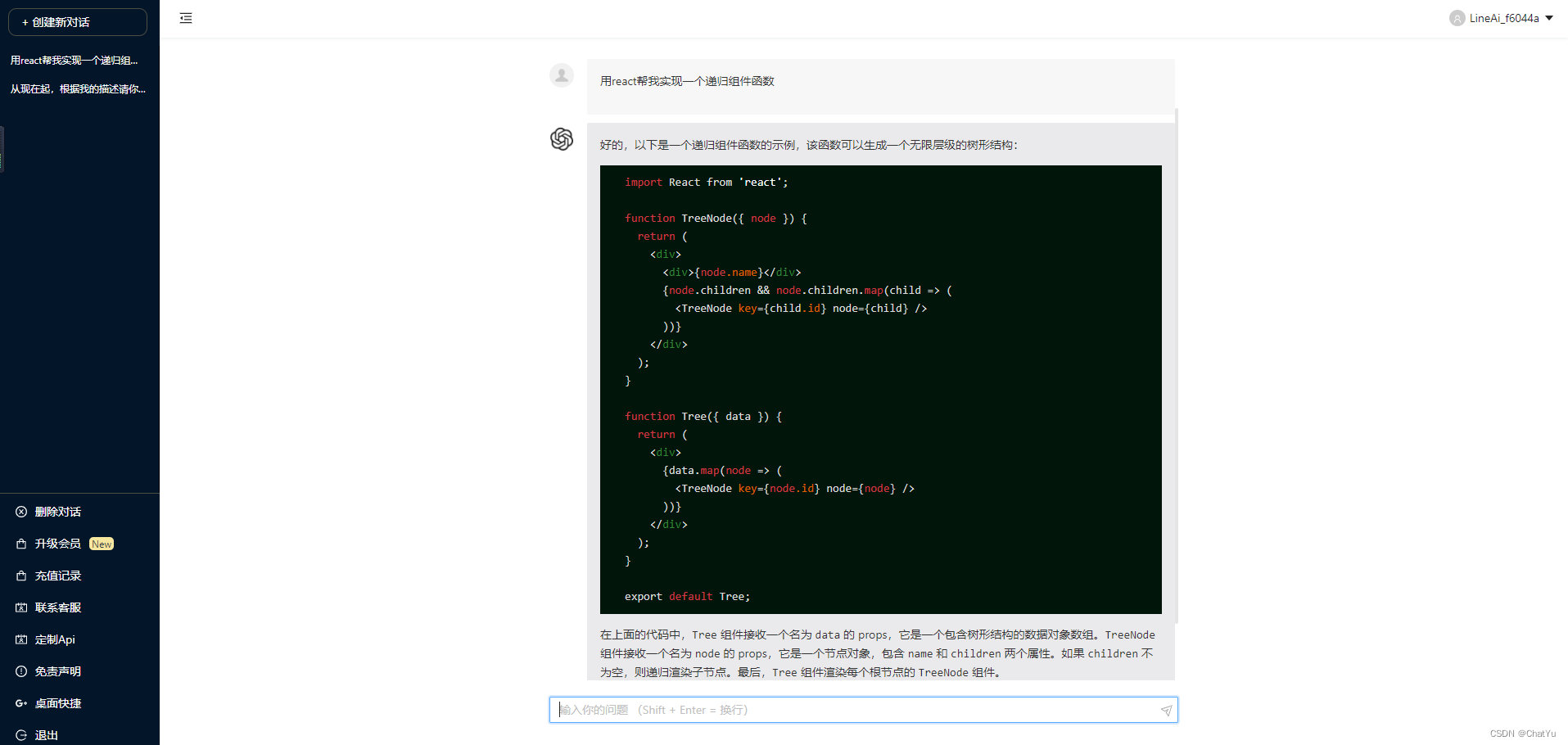Click the username LineAi_f6044a
This screenshot has width=1568, height=745.
pyautogui.click(x=1504, y=18)
